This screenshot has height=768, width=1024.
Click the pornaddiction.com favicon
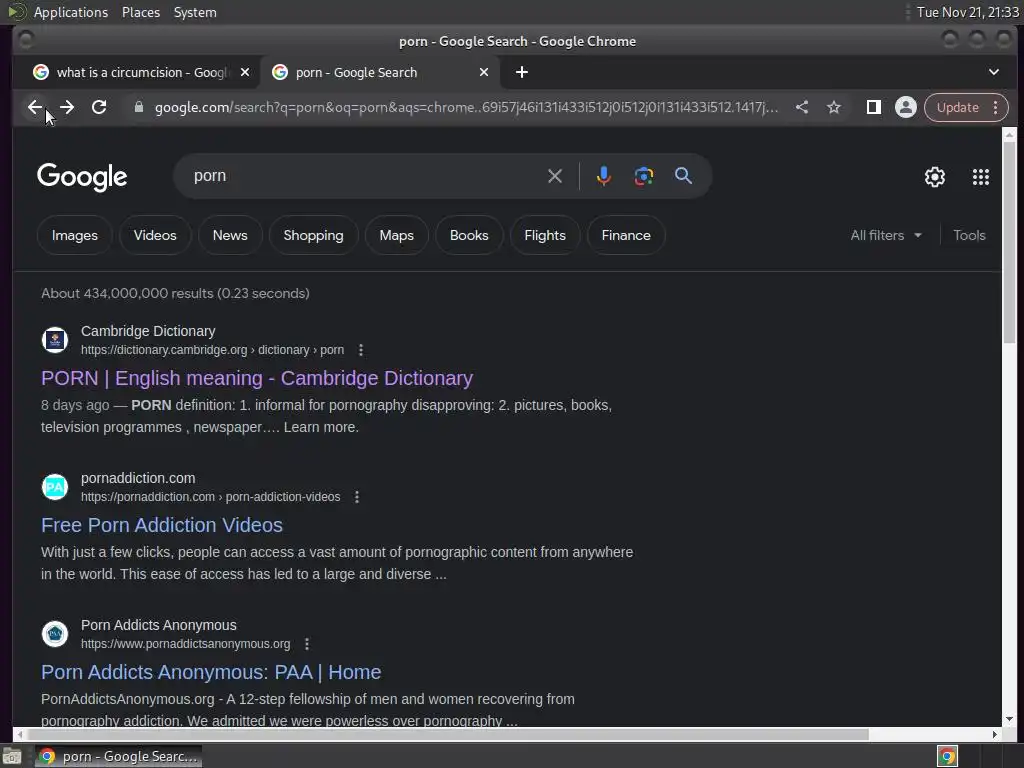(x=55, y=487)
